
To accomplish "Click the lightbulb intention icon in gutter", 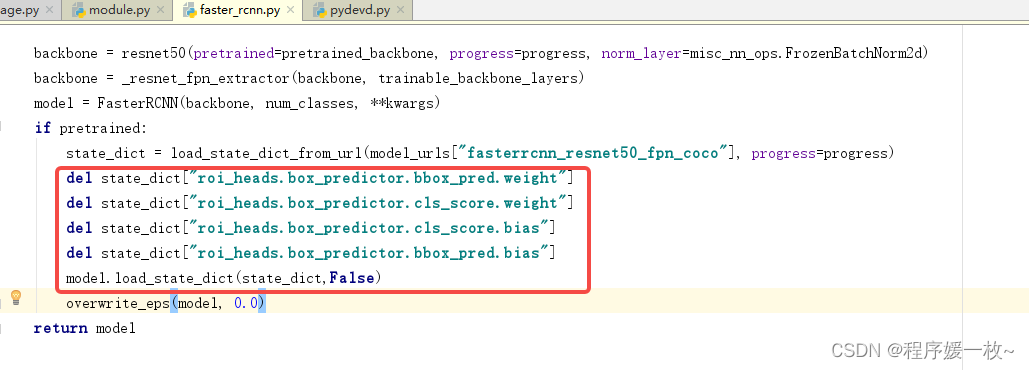I will click(16, 298).
